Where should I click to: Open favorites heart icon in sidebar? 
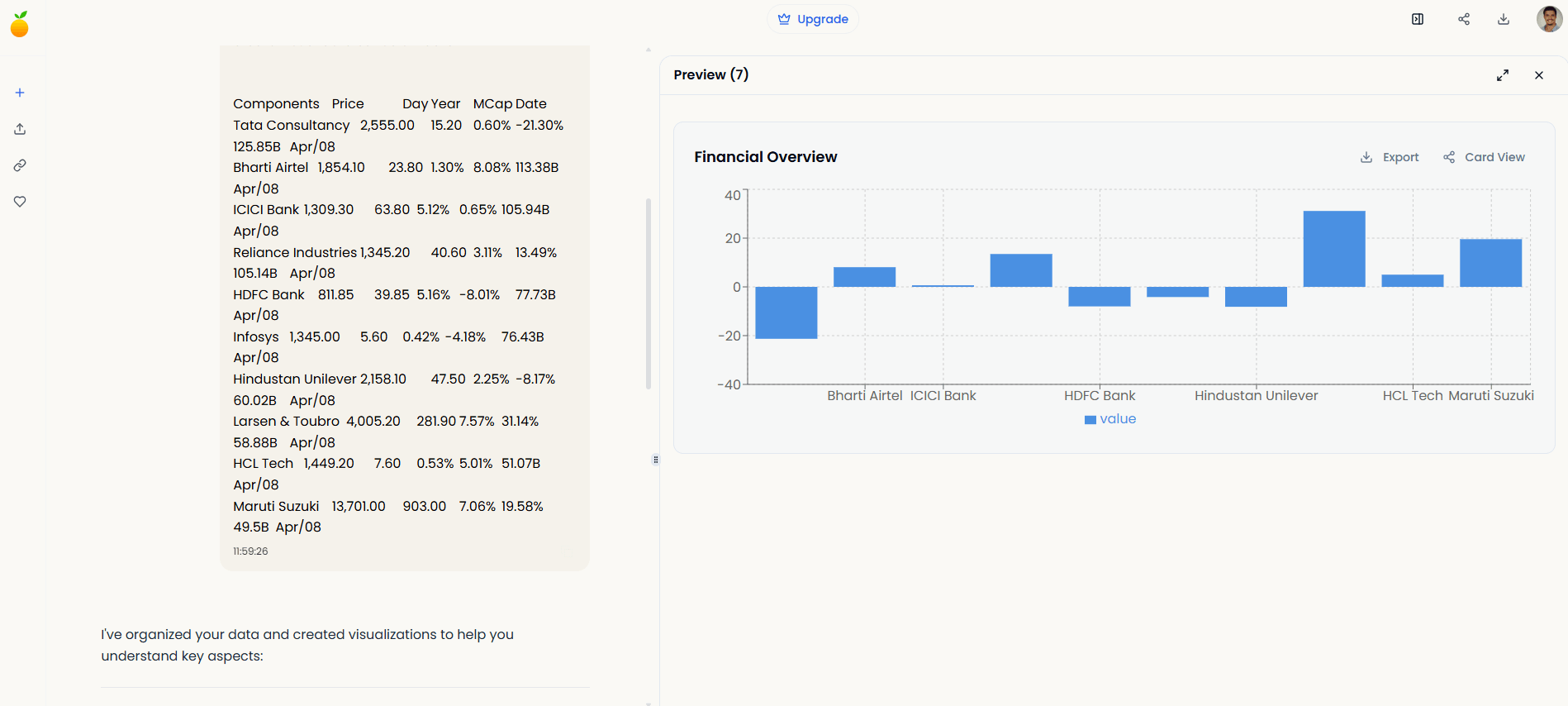click(x=20, y=202)
